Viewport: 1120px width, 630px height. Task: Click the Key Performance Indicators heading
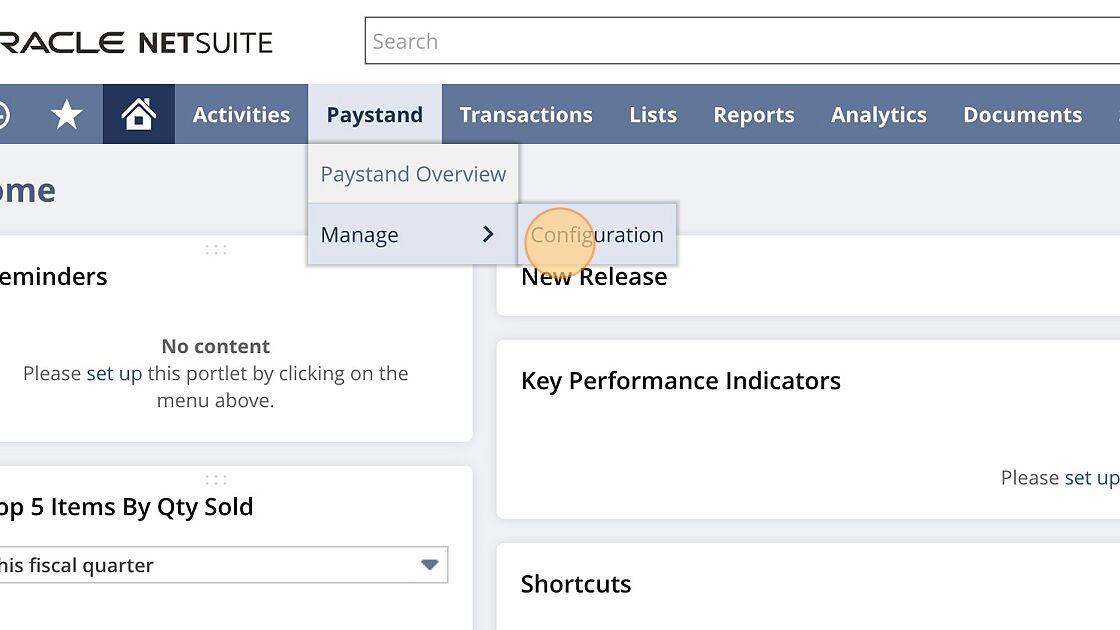pos(681,381)
